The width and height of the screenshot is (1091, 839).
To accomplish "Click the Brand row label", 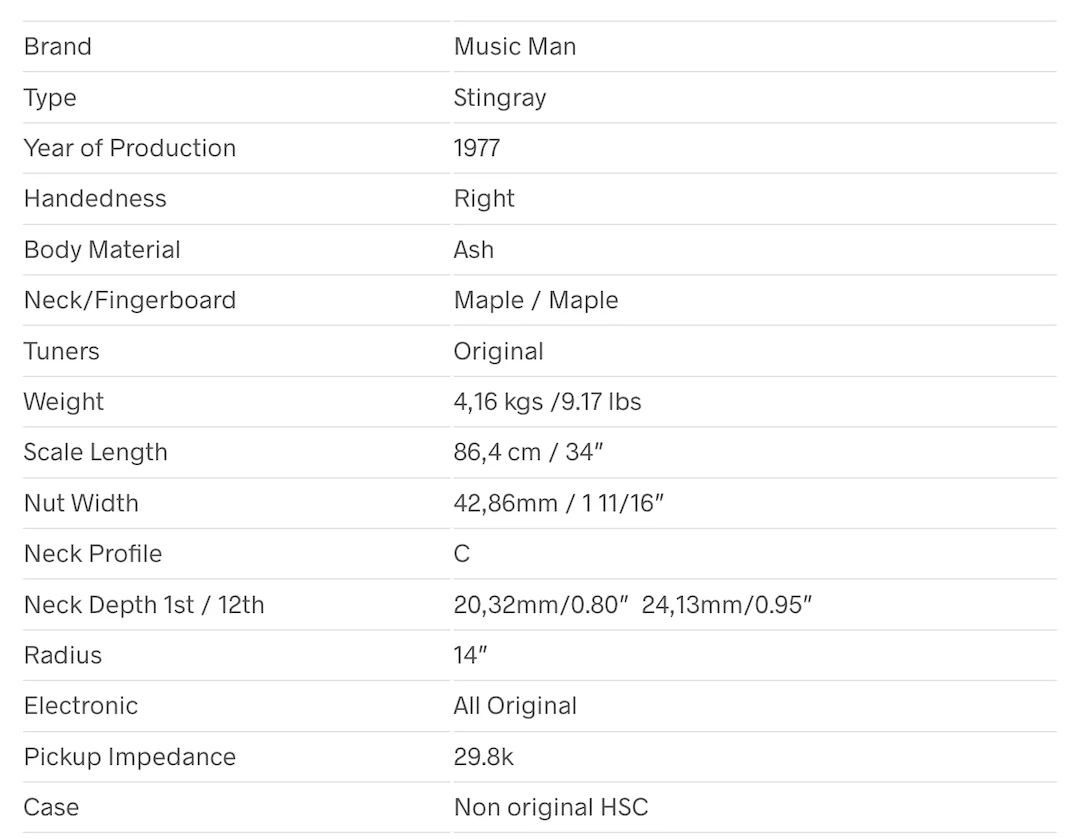I will coord(58,47).
